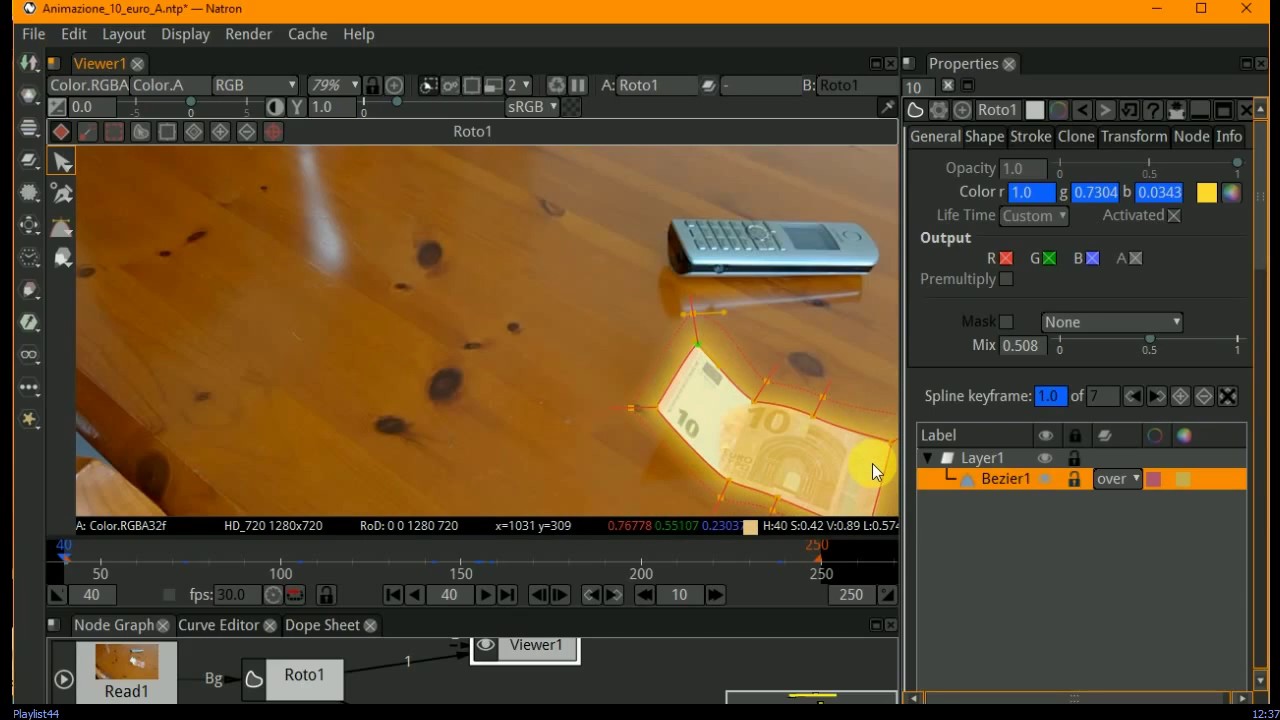Open the Time nodes clock toolbox icon
This screenshot has width=1280, height=720.
pos(29,257)
